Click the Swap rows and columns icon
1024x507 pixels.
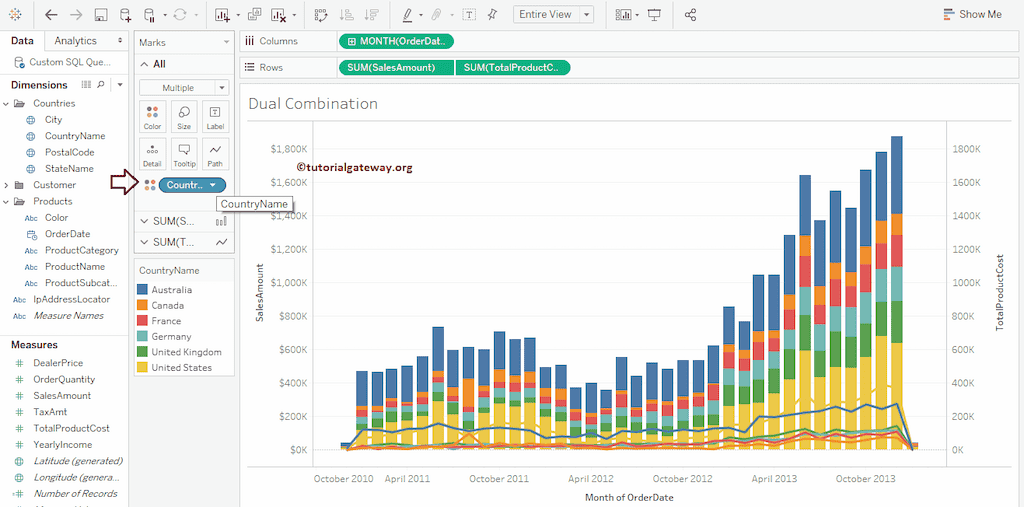321,15
